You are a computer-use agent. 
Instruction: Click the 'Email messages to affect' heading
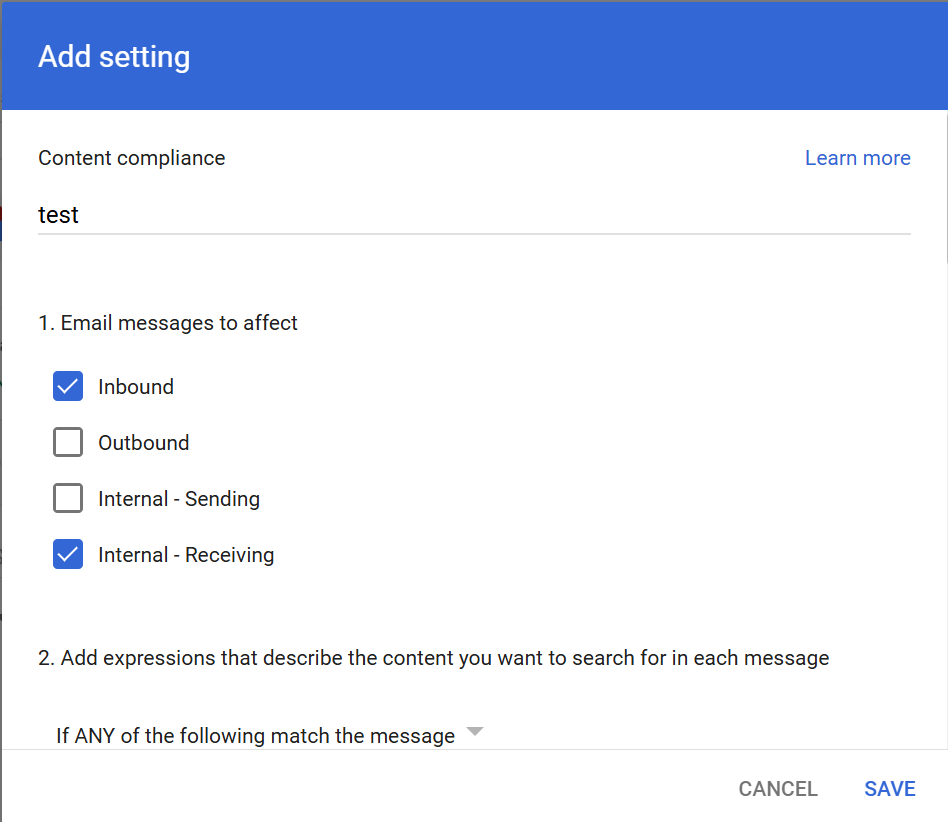click(168, 323)
